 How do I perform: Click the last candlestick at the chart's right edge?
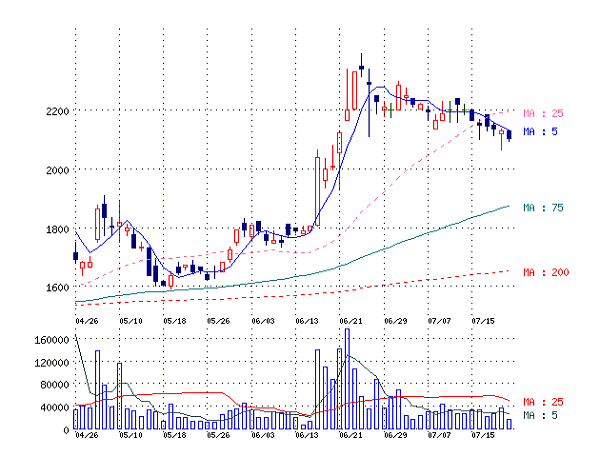(509, 135)
